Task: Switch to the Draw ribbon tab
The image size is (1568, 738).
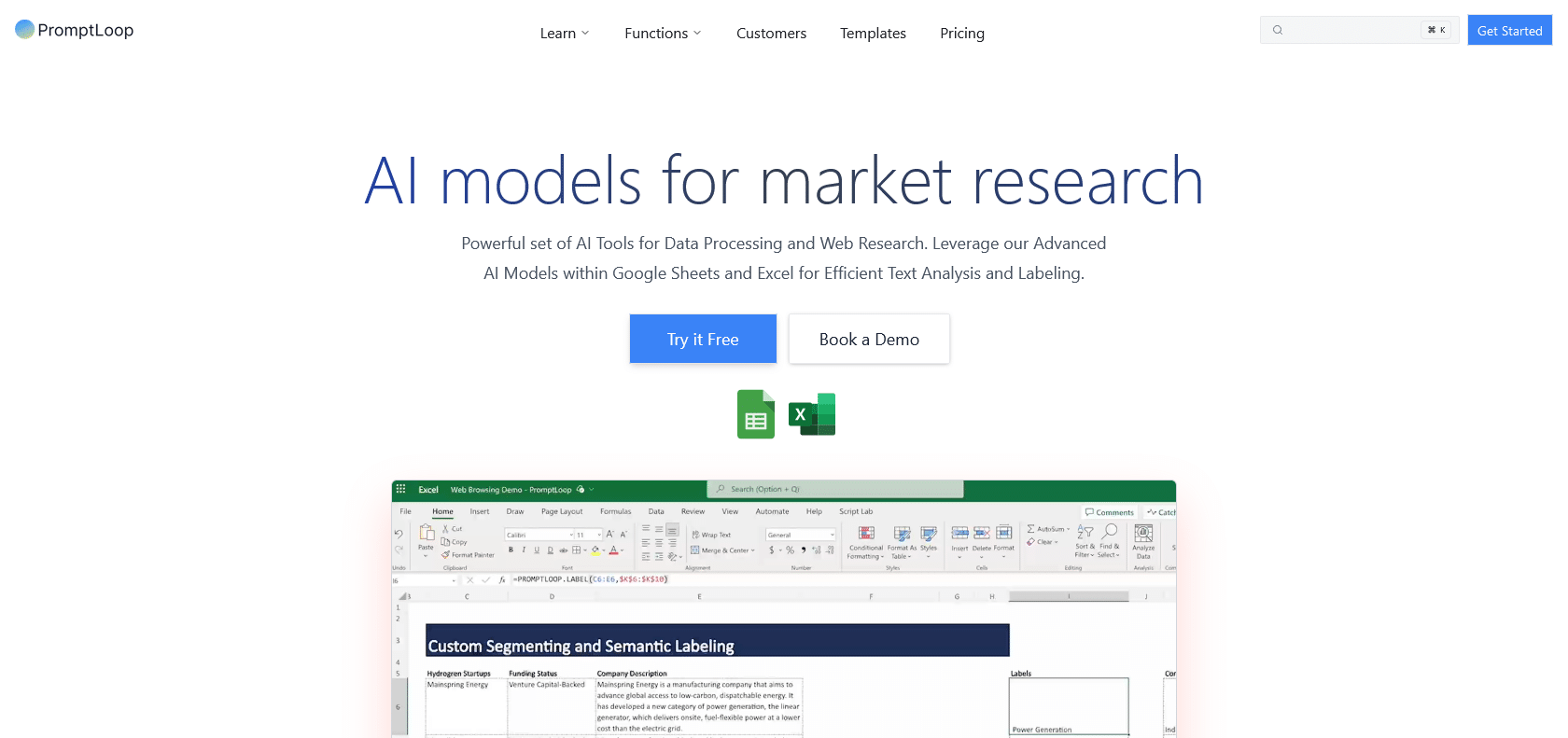Action: (515, 511)
